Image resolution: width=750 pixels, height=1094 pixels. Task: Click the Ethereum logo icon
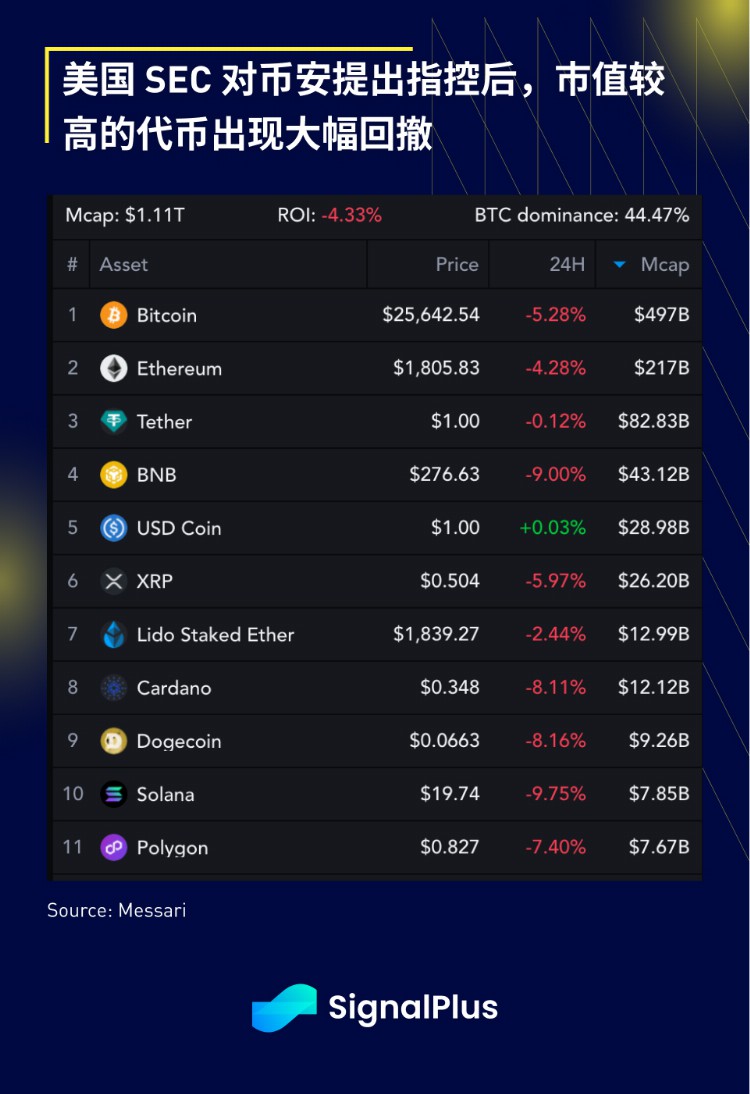114,368
